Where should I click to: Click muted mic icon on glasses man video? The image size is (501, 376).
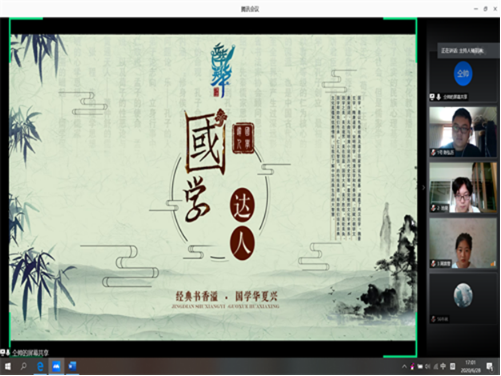coord(433,152)
